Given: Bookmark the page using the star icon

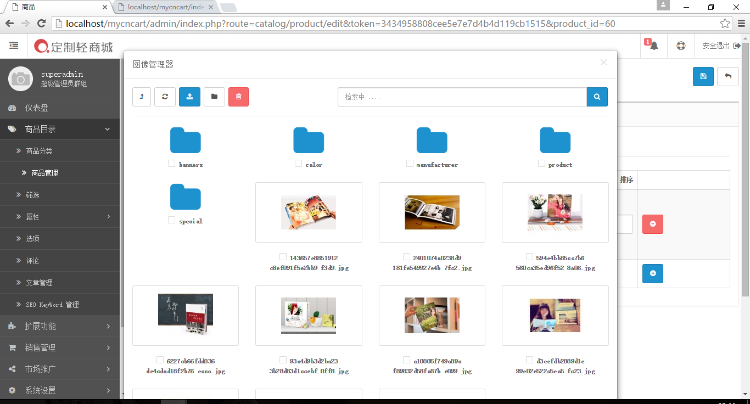Looking at the screenshot, I should coord(725,23).
